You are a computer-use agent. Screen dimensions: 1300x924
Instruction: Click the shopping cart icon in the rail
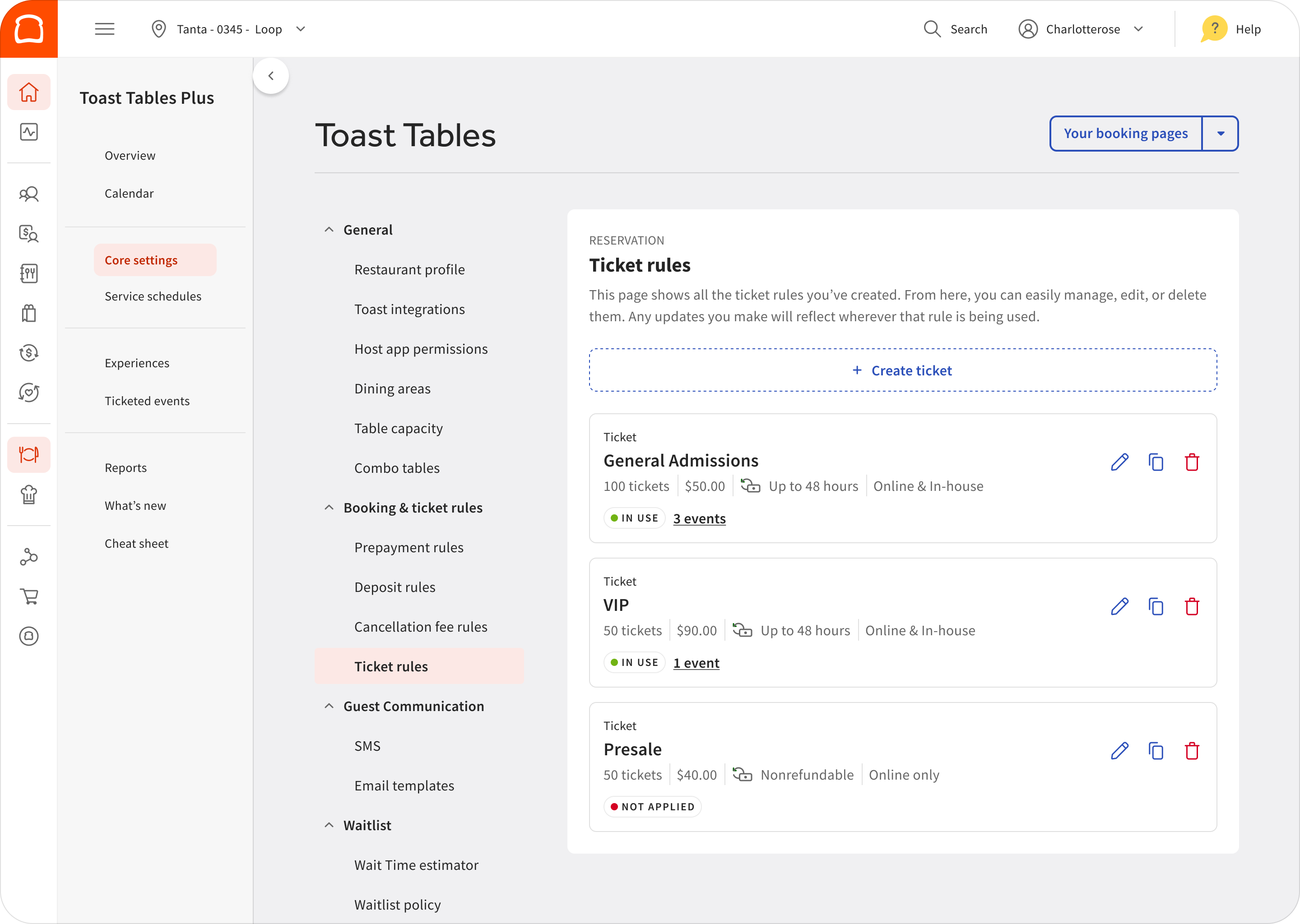pyautogui.click(x=28, y=596)
